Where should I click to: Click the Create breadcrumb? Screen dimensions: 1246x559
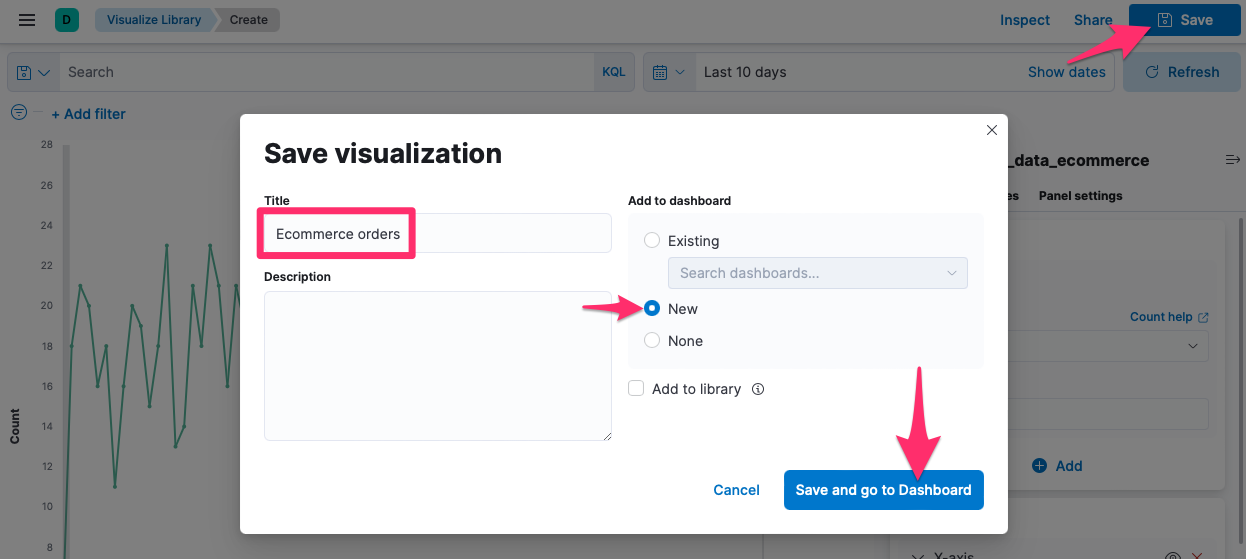(248, 19)
